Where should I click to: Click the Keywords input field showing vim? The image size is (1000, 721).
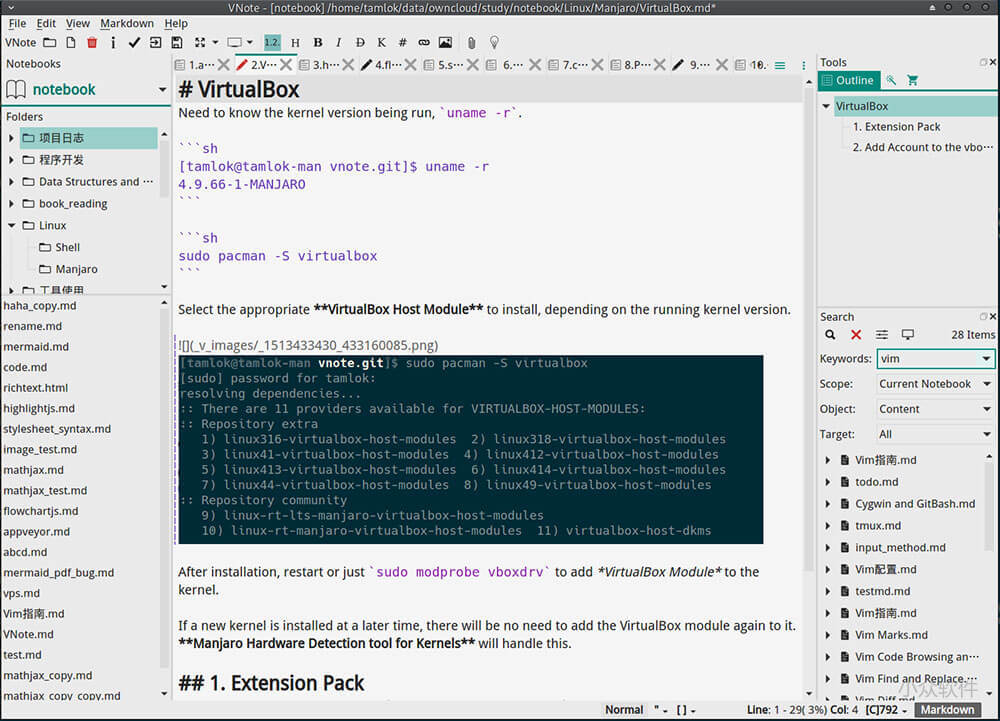tap(925, 358)
